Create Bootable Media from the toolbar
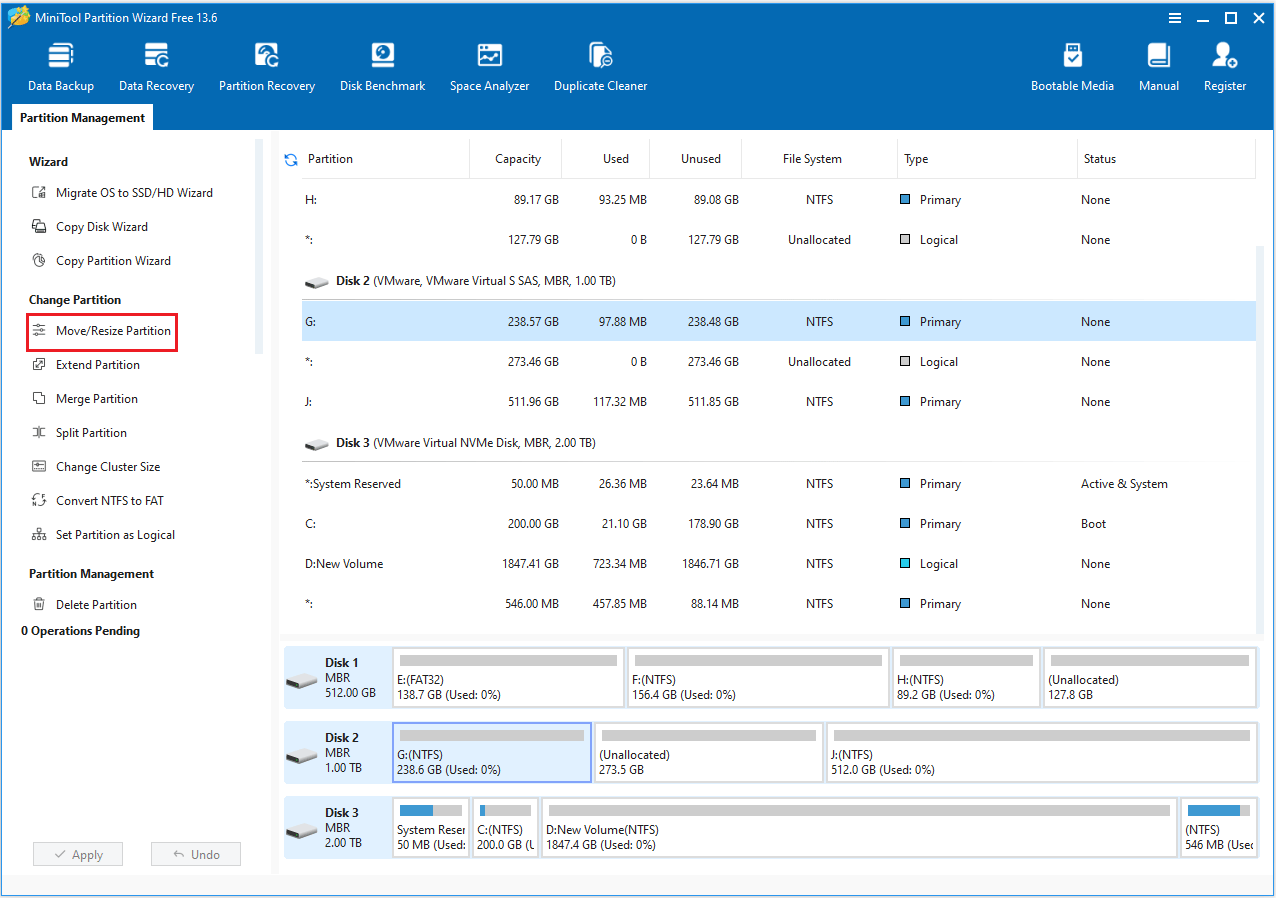Image resolution: width=1276 pixels, height=898 pixels. click(1072, 67)
